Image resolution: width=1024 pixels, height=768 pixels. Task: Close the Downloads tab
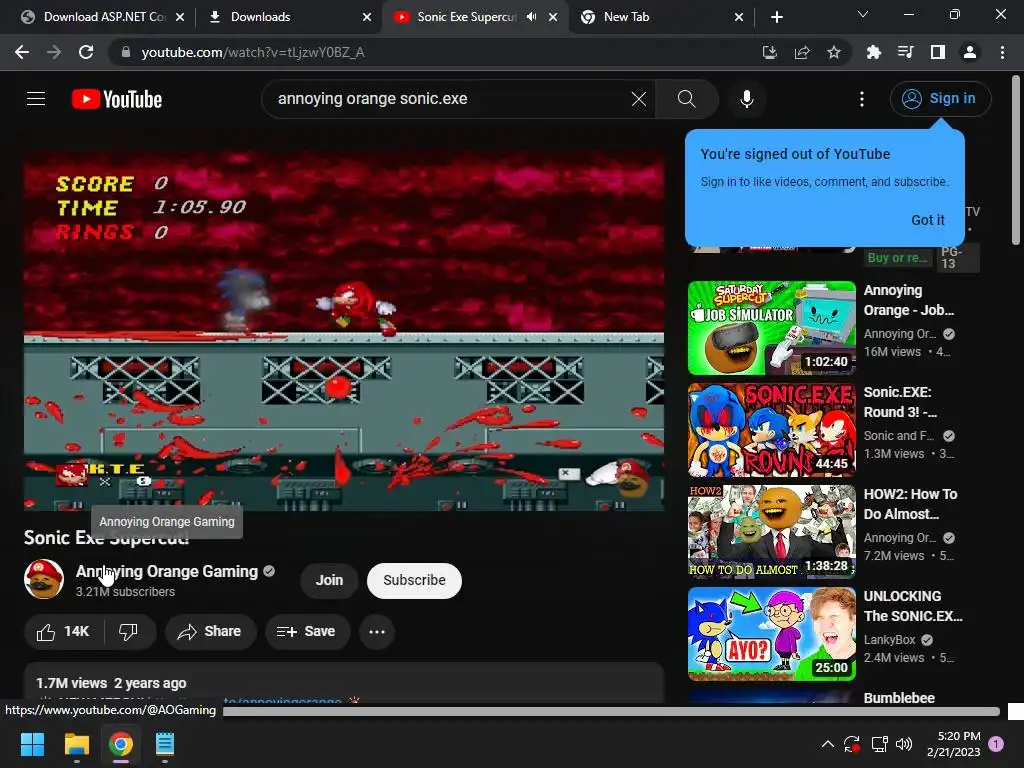(367, 17)
